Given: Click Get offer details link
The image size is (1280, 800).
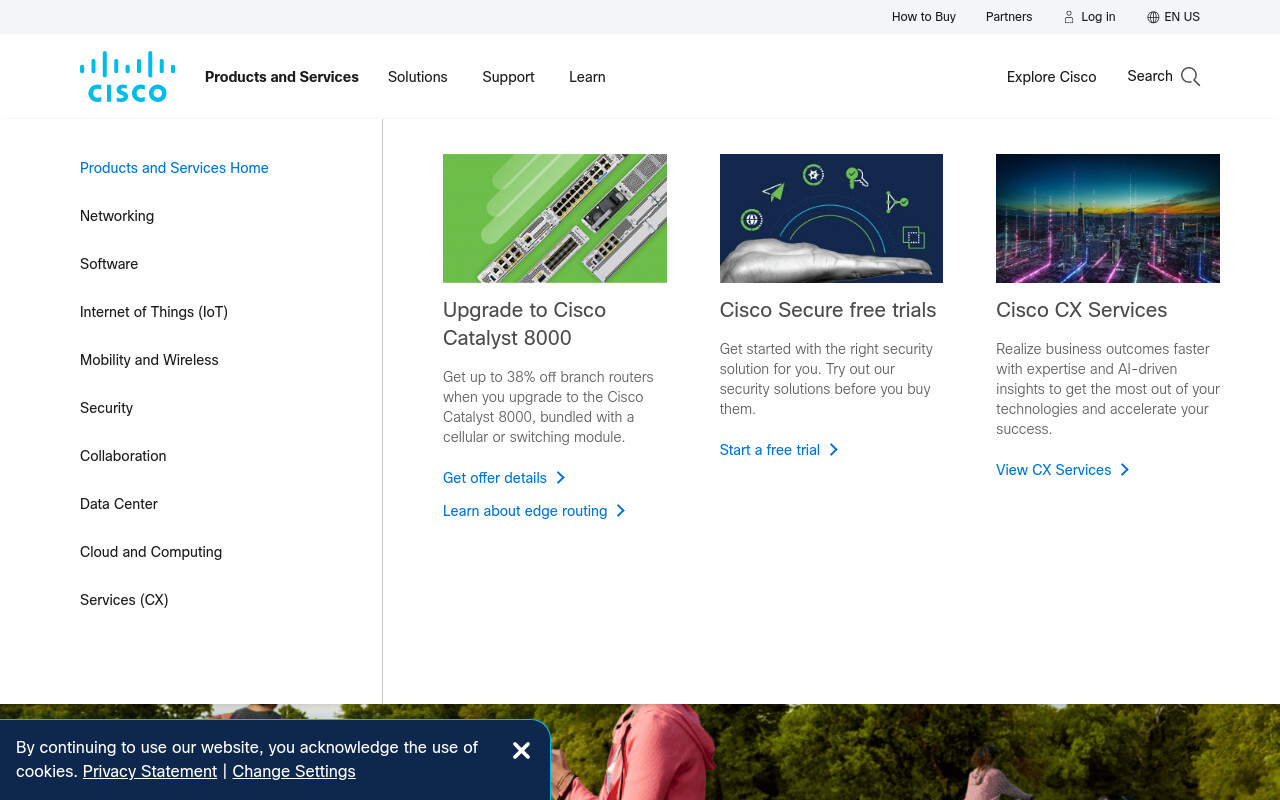Looking at the screenshot, I should [x=495, y=478].
